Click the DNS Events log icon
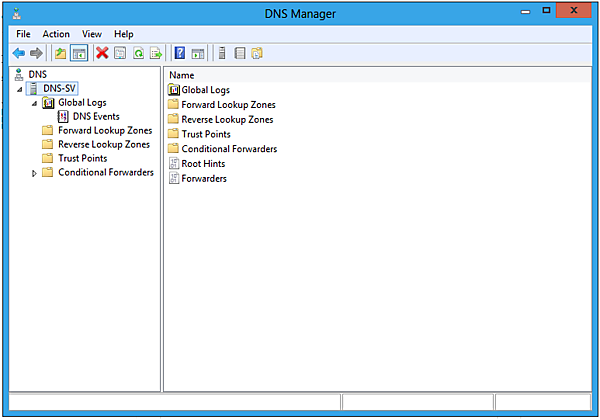 click(x=63, y=117)
